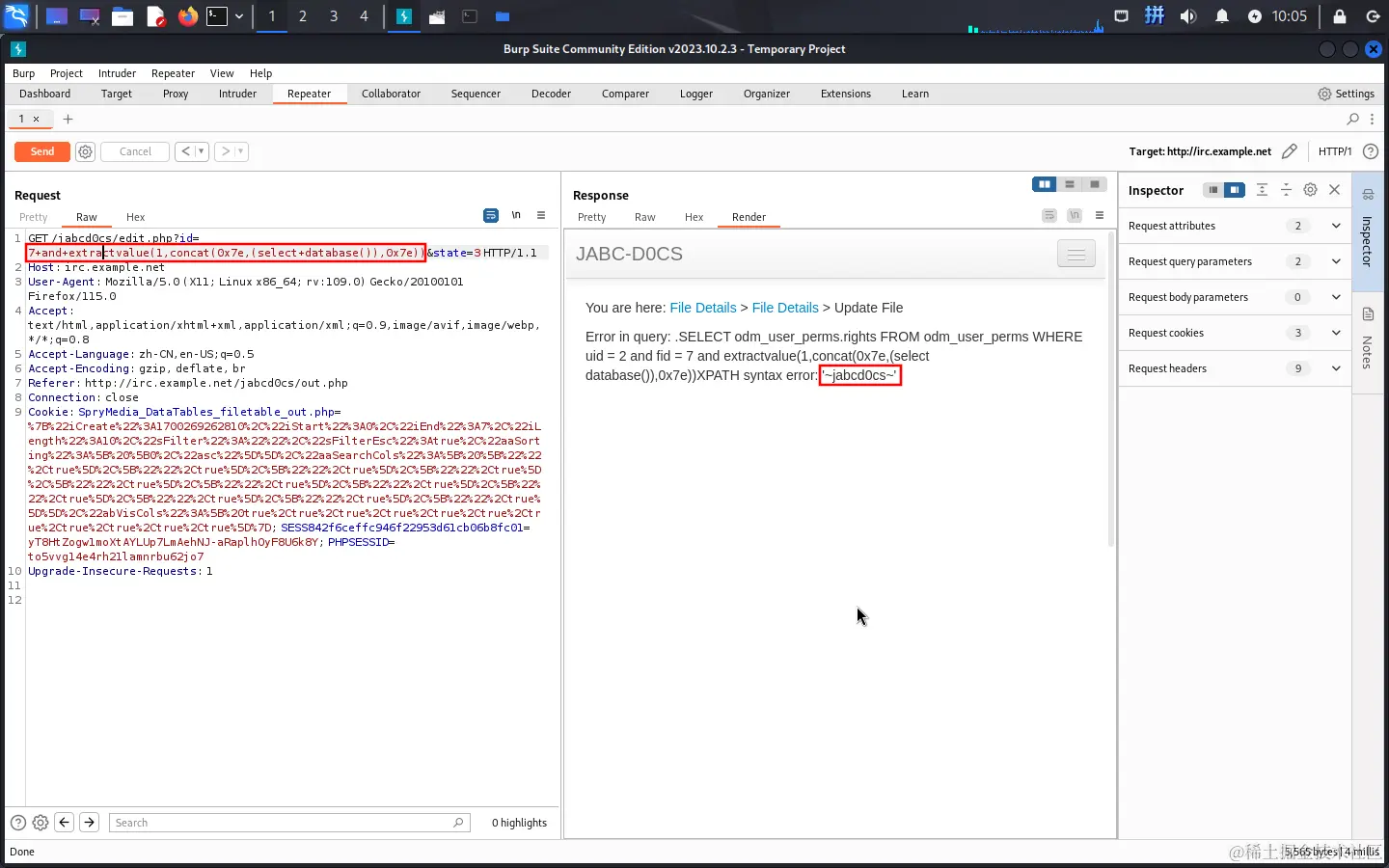This screenshot has height=868, width=1389.
Task: Toggle non-printable characters in Request panel
Action: coord(516,215)
